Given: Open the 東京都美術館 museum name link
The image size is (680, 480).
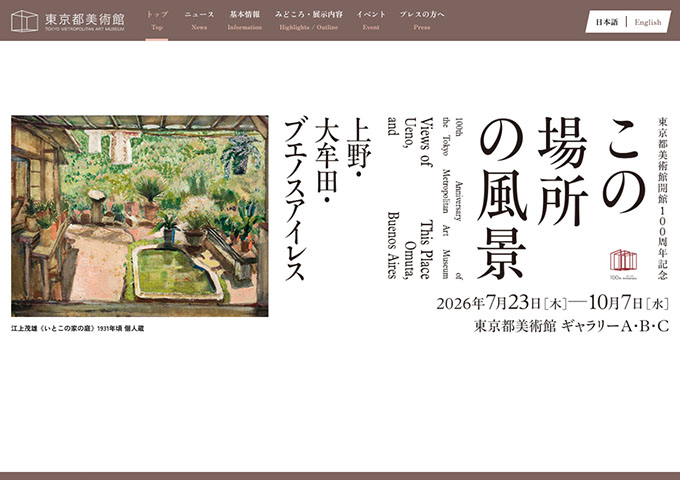Looking at the screenshot, I should [85, 21].
